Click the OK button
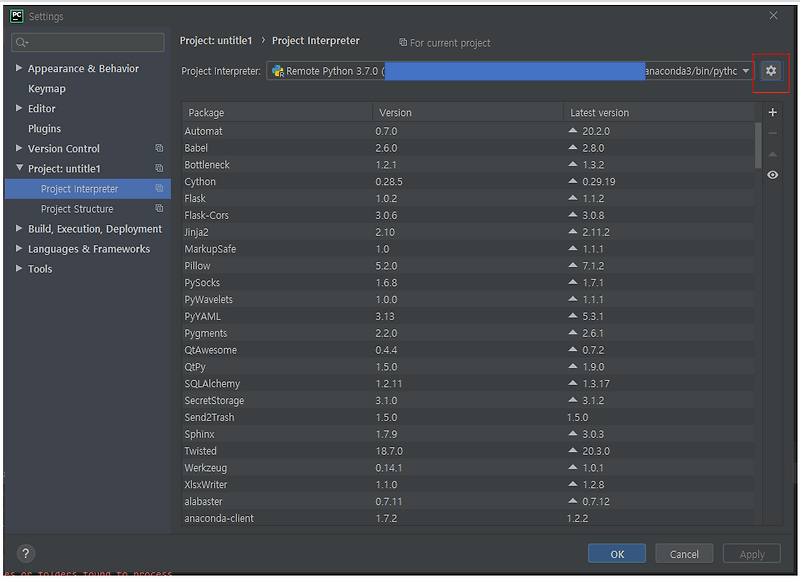The height and width of the screenshot is (578, 800). click(617, 554)
